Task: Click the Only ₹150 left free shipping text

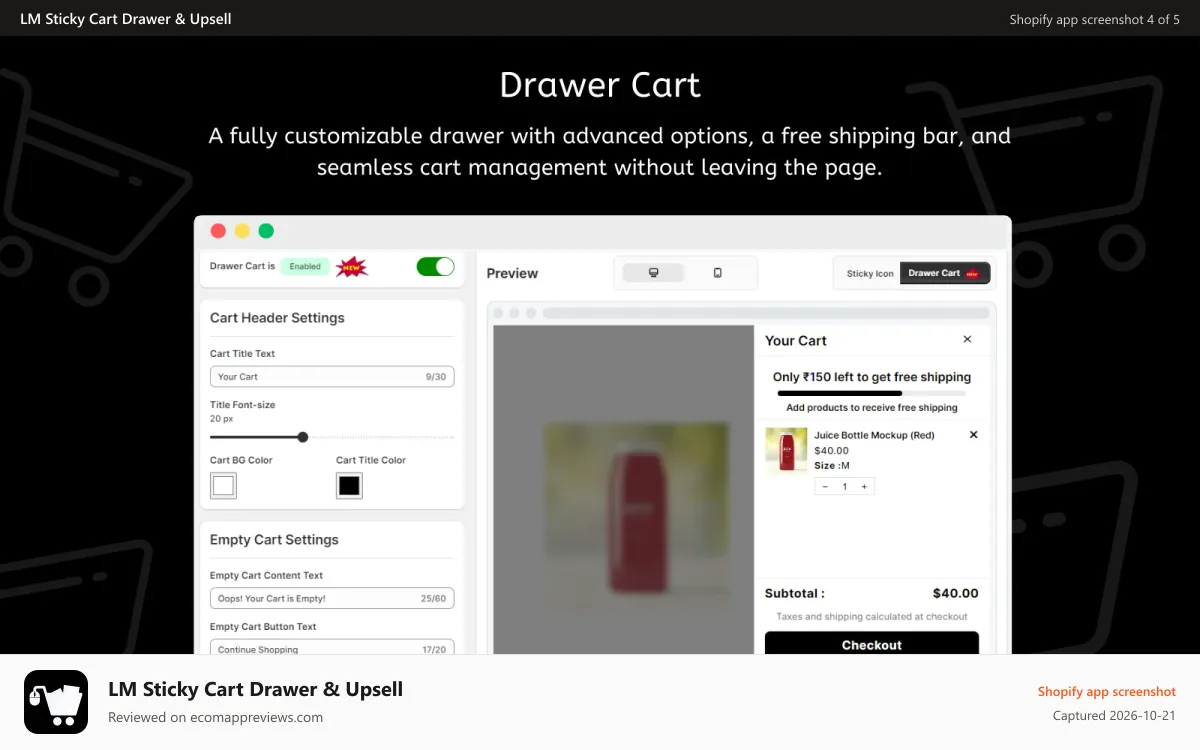Action: [x=872, y=377]
